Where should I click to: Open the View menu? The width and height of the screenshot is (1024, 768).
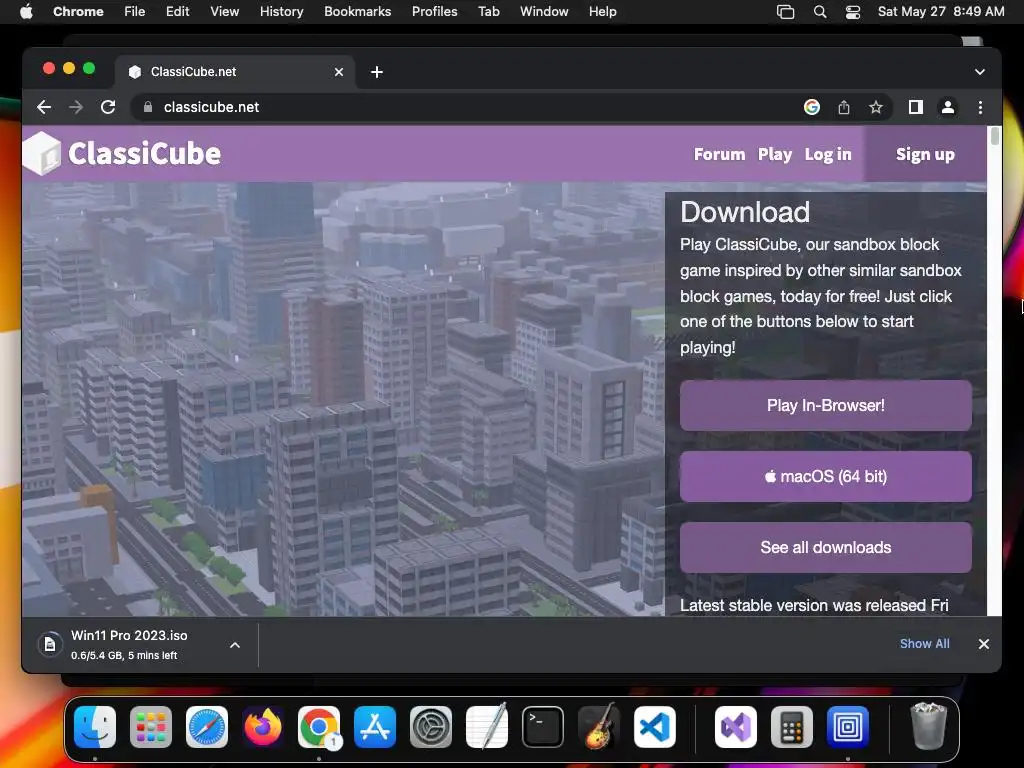pyautogui.click(x=224, y=12)
